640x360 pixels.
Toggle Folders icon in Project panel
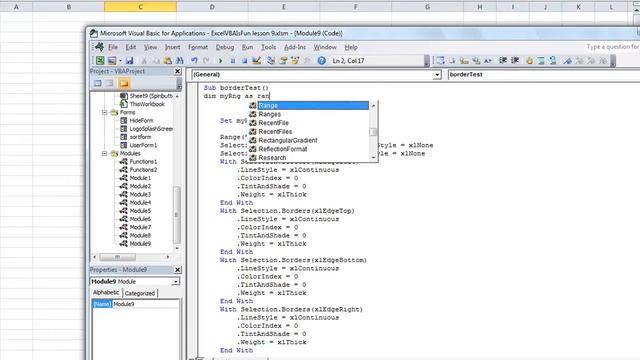click(x=124, y=83)
